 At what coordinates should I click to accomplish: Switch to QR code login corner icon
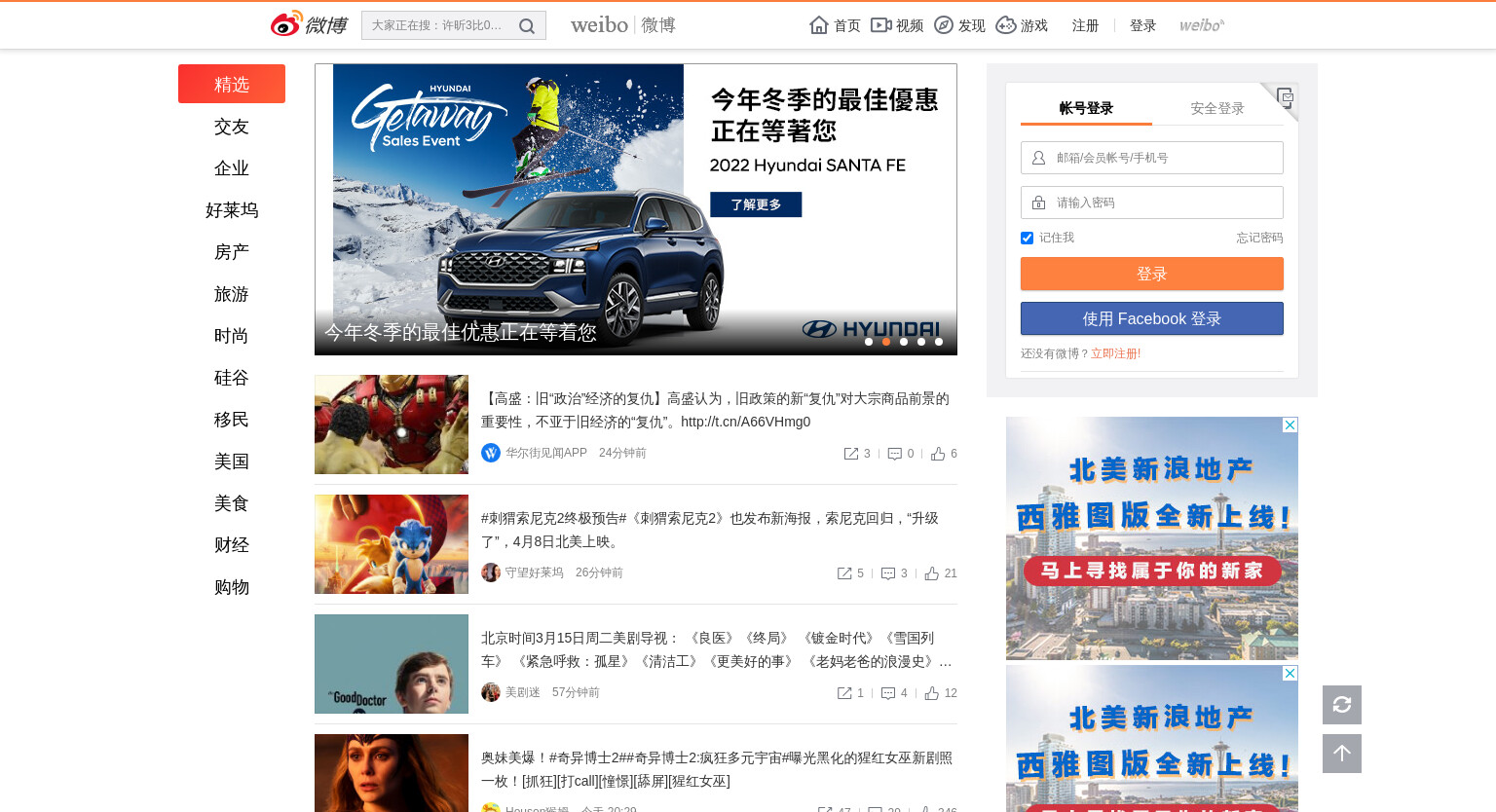[x=1285, y=97]
